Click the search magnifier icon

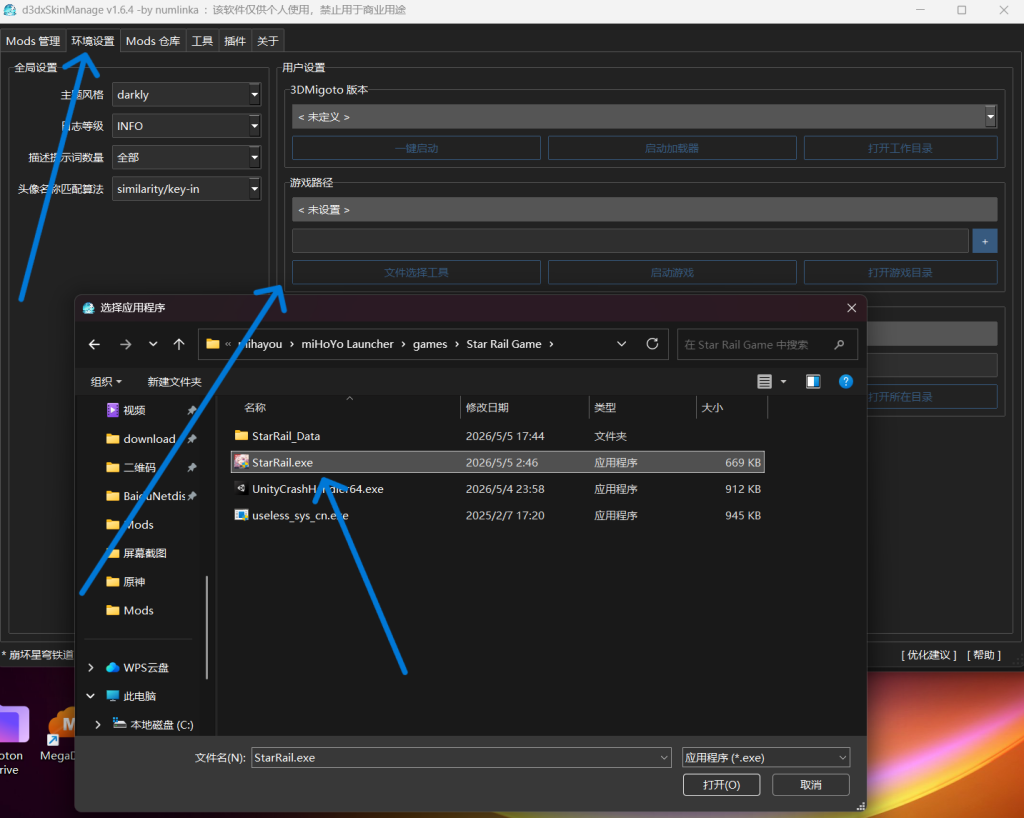[839, 344]
